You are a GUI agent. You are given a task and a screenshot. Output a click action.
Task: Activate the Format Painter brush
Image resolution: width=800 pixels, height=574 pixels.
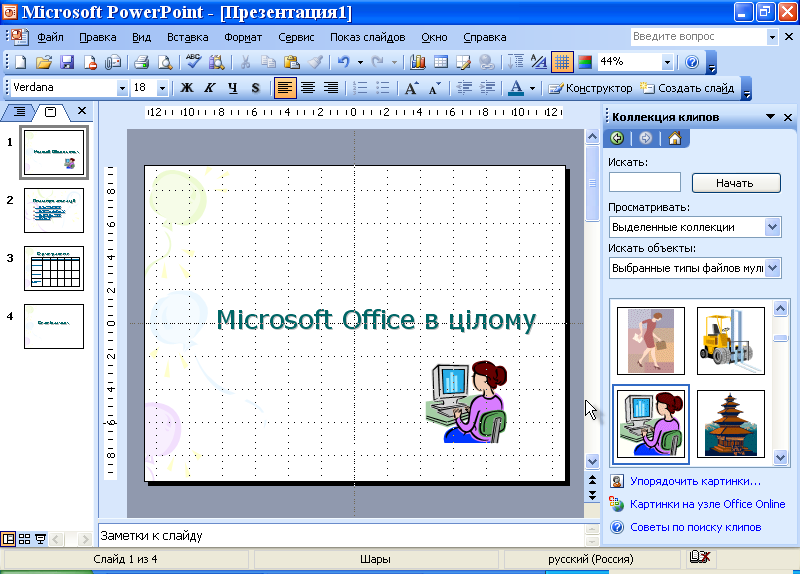(x=315, y=62)
